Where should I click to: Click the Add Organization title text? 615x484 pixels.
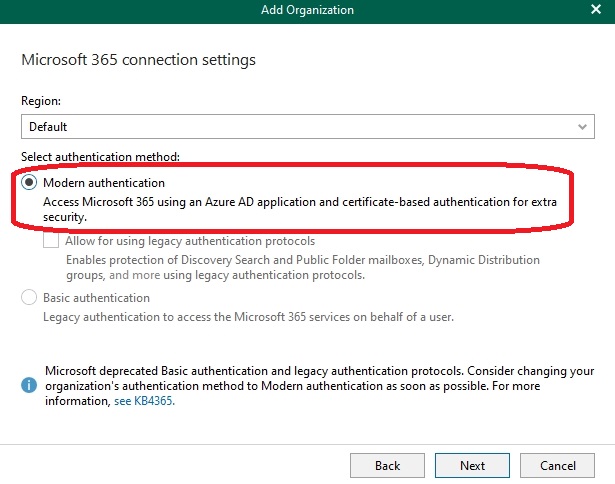coord(308,10)
